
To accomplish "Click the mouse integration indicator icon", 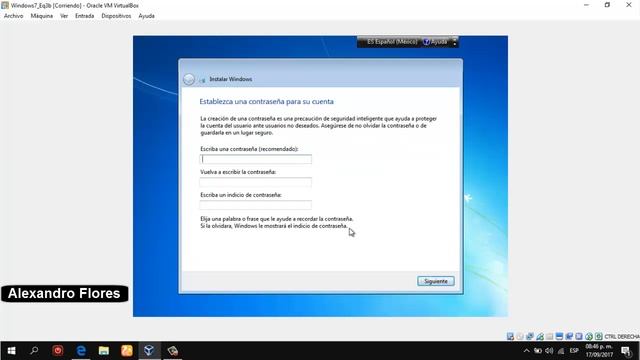I will tap(589, 336).
